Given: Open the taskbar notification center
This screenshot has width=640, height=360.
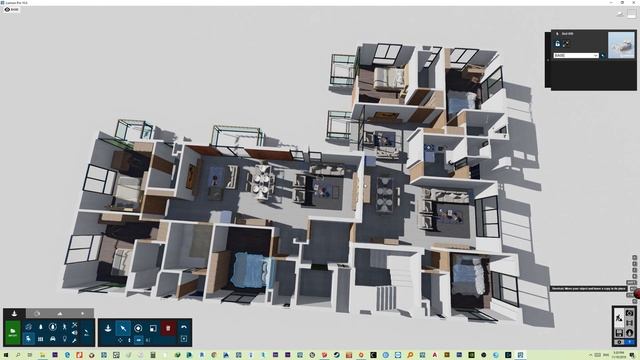Looking at the screenshot, I should coord(632,355).
